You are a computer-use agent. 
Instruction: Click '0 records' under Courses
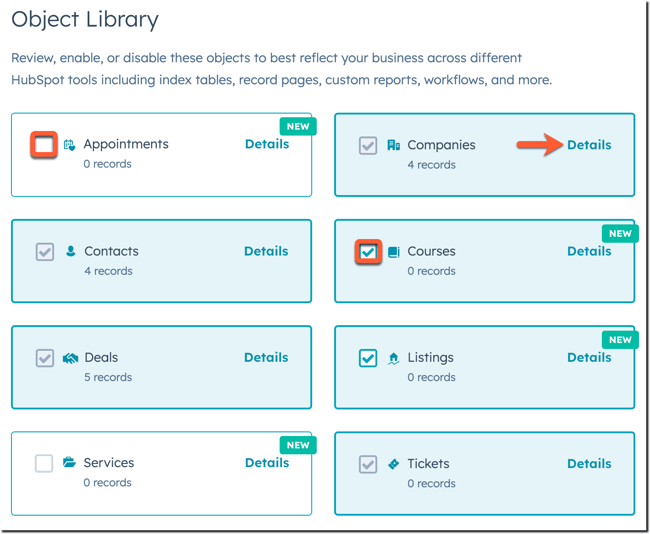[432, 271]
